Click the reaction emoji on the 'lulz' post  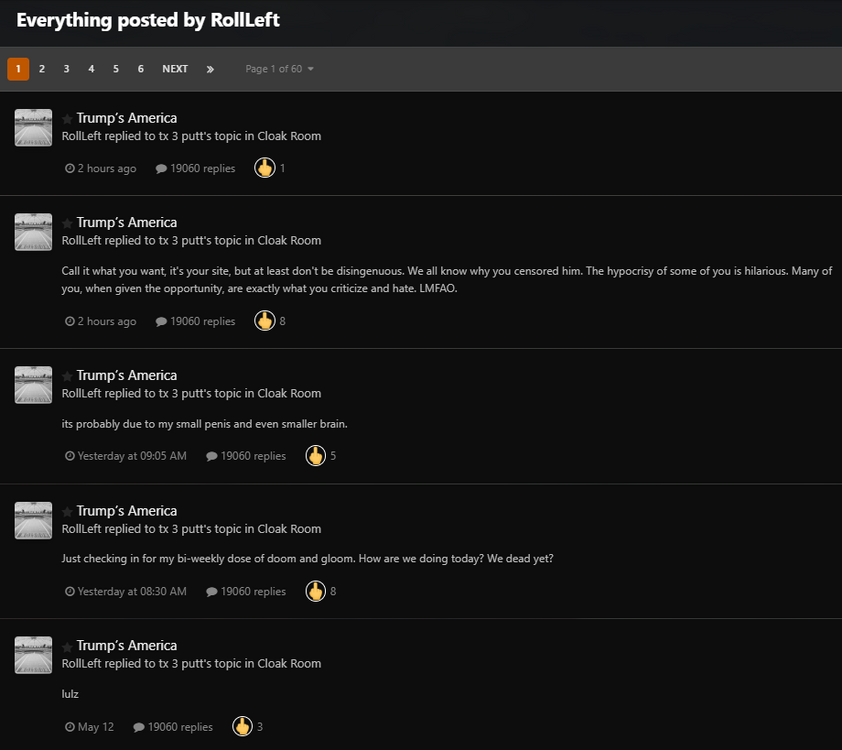pyautogui.click(x=242, y=727)
